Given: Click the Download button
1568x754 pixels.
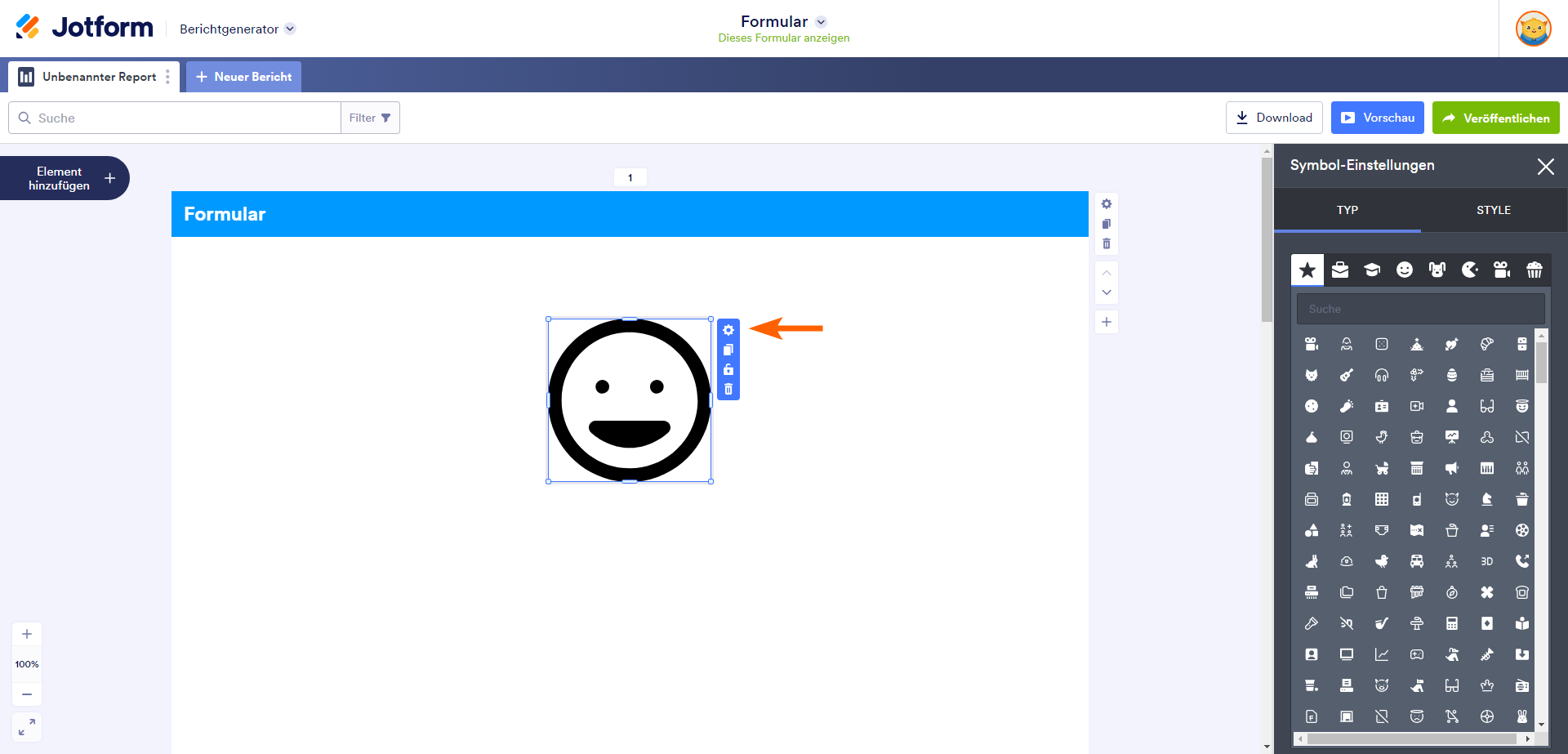Looking at the screenshot, I should tap(1275, 118).
